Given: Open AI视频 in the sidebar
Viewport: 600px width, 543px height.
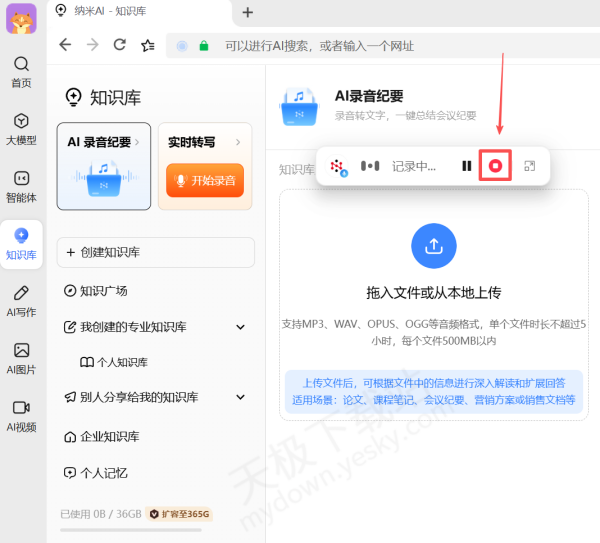Looking at the screenshot, I should coord(21,415).
